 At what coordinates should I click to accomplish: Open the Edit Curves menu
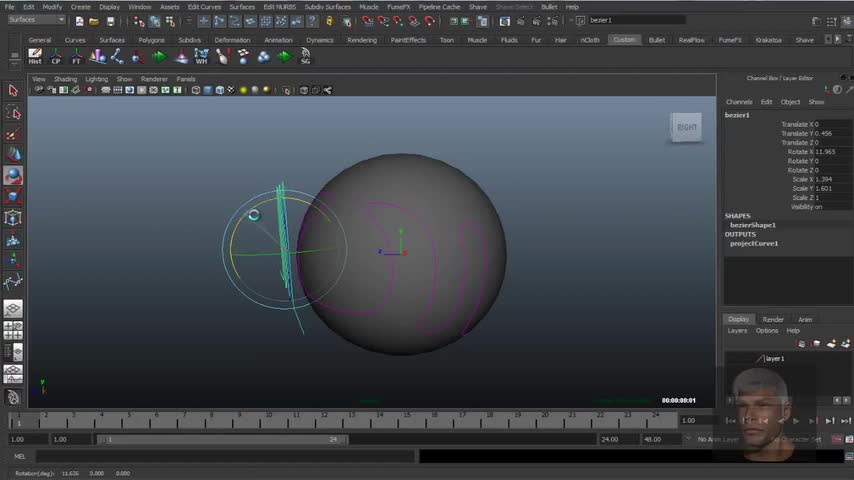click(x=204, y=7)
